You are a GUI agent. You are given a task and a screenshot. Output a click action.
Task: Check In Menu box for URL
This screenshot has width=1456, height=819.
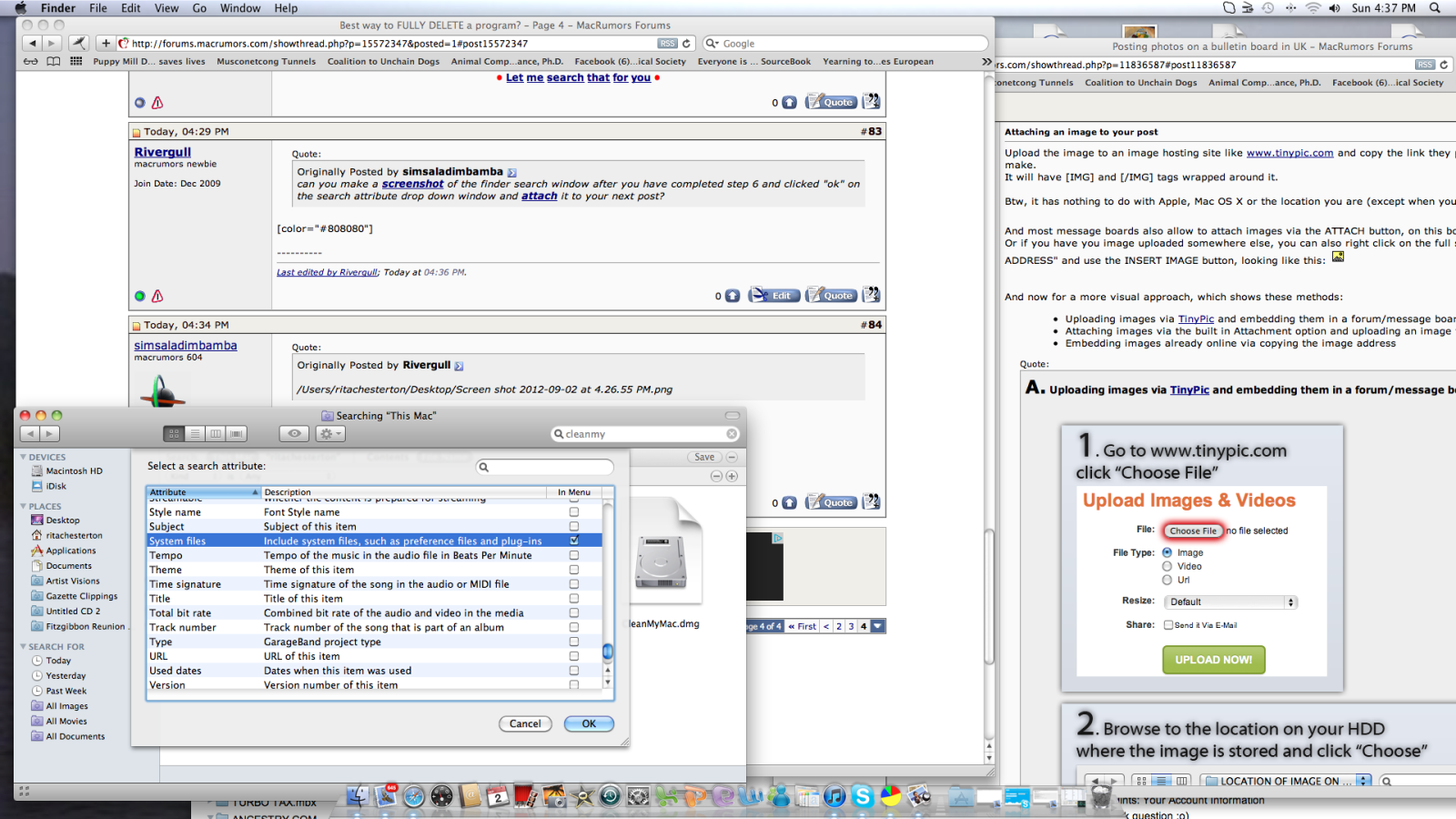click(574, 656)
